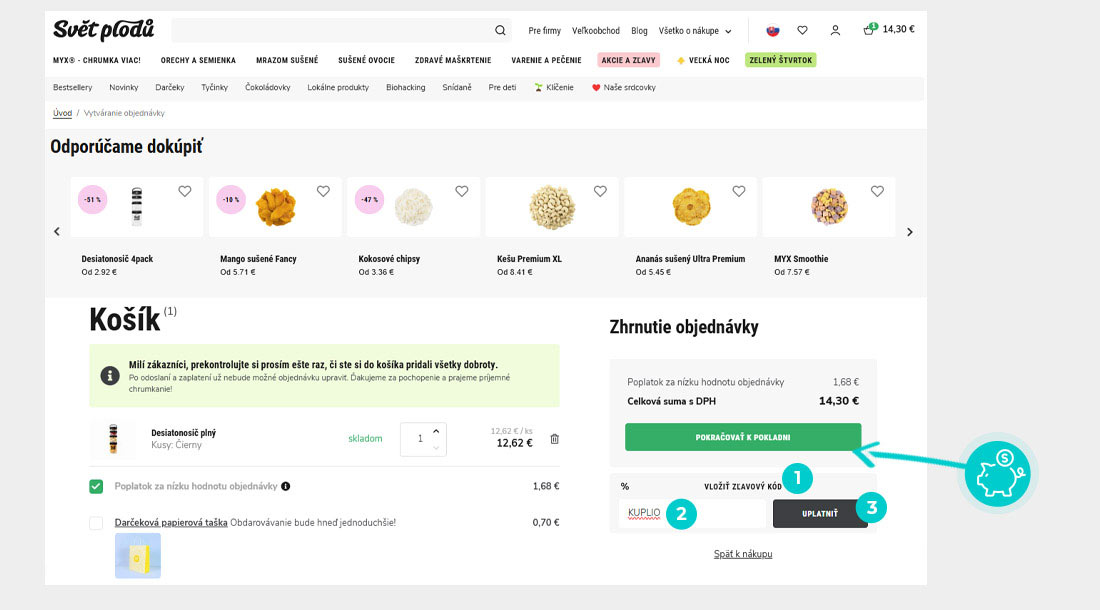Open the user account icon

coord(835,30)
